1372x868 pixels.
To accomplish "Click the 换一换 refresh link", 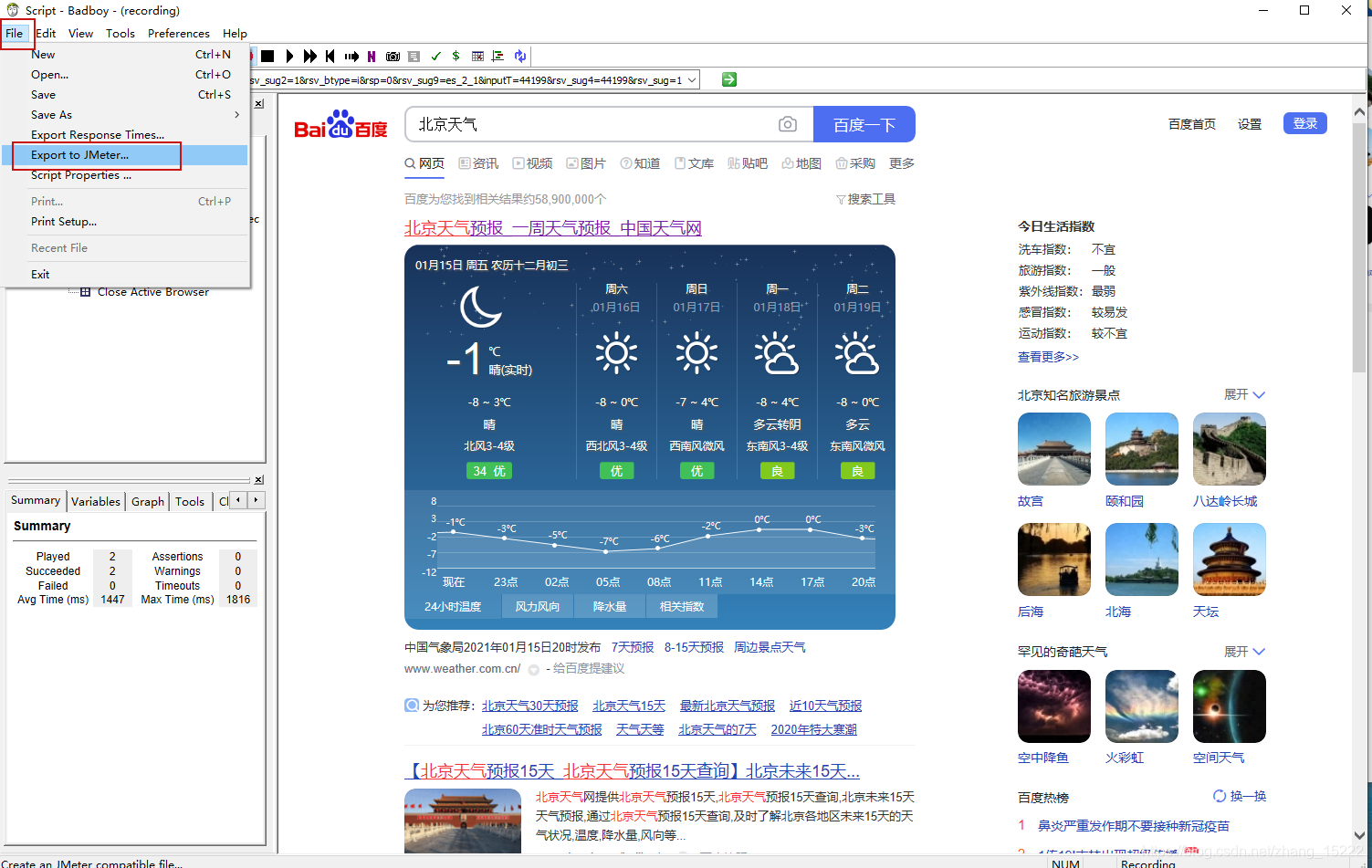I will [x=1240, y=796].
